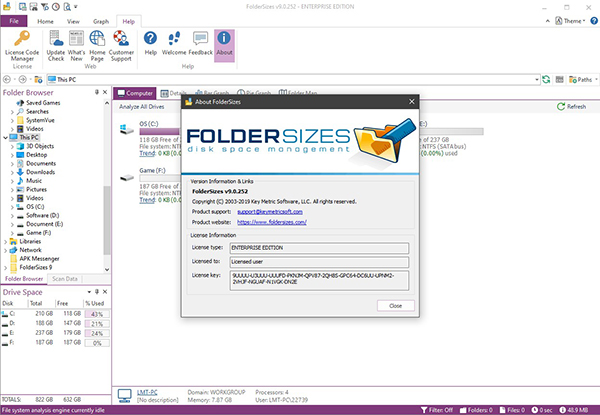Image resolution: width=600 pixels, height=415 pixels.
Task: Open the File menu tab
Action: click(14, 21)
